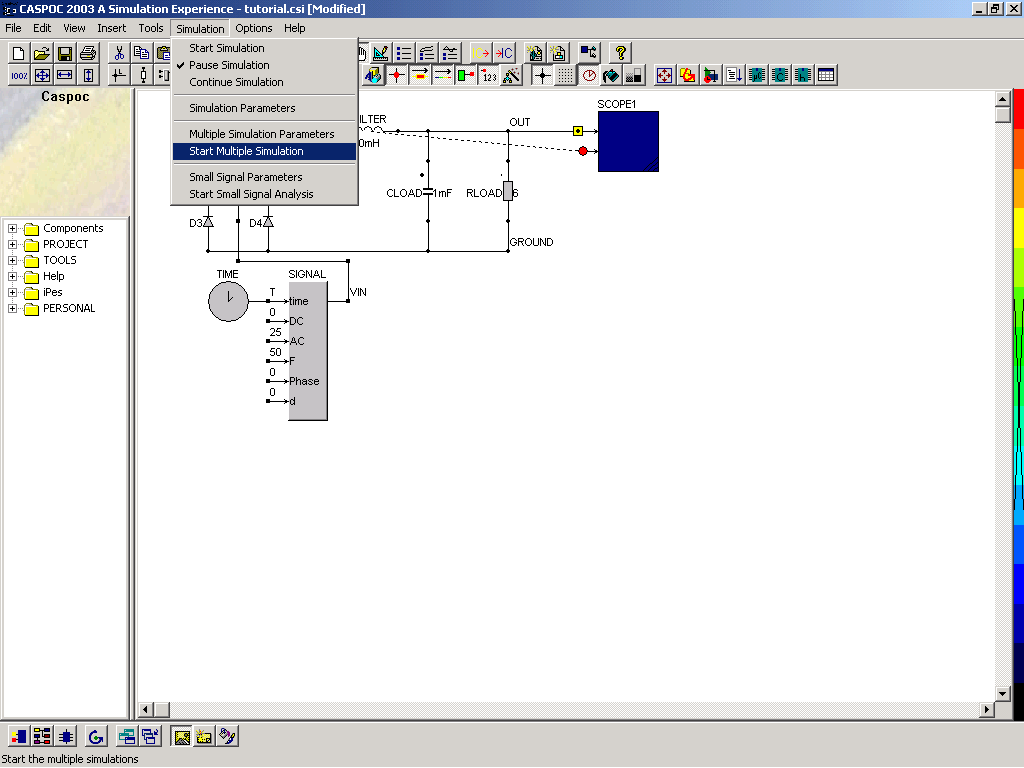1024x768 pixels.
Task: Click the table grid icon in toolbar
Action: 826,75
